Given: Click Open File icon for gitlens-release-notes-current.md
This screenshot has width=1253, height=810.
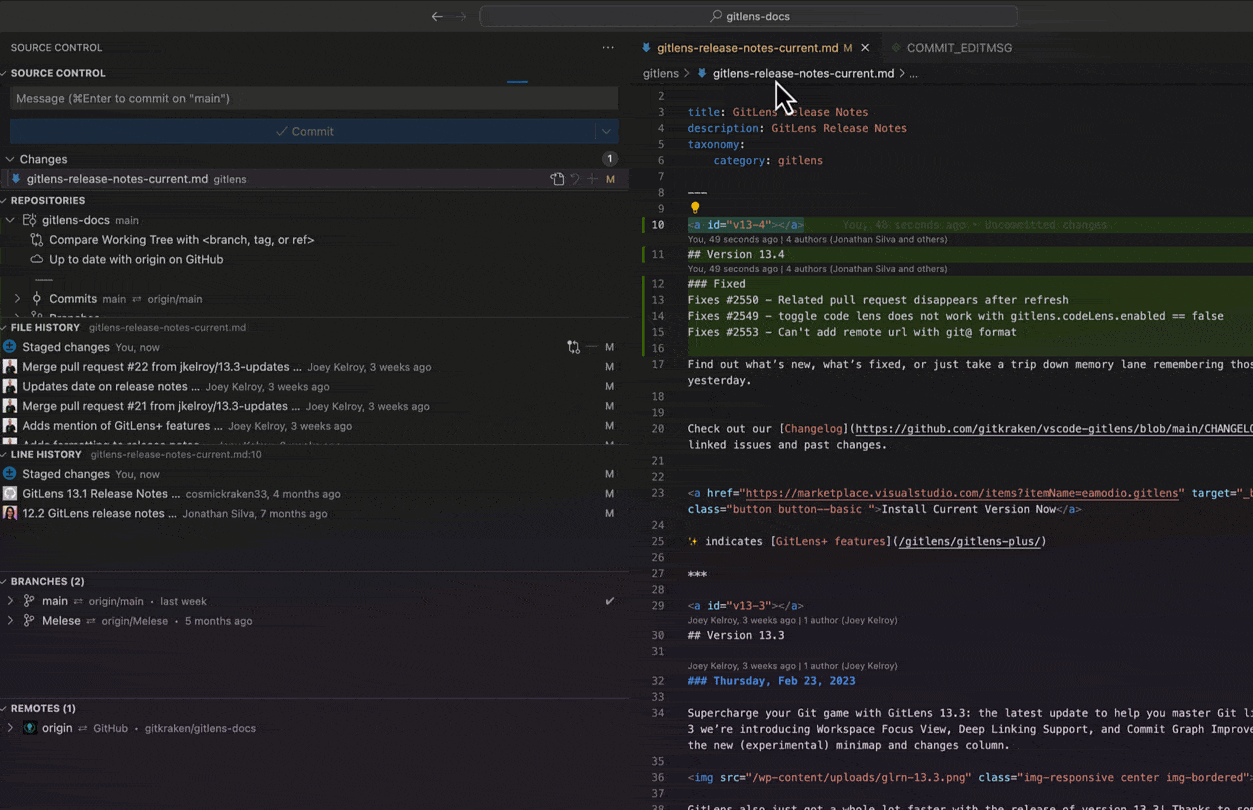Looking at the screenshot, I should tap(557, 179).
